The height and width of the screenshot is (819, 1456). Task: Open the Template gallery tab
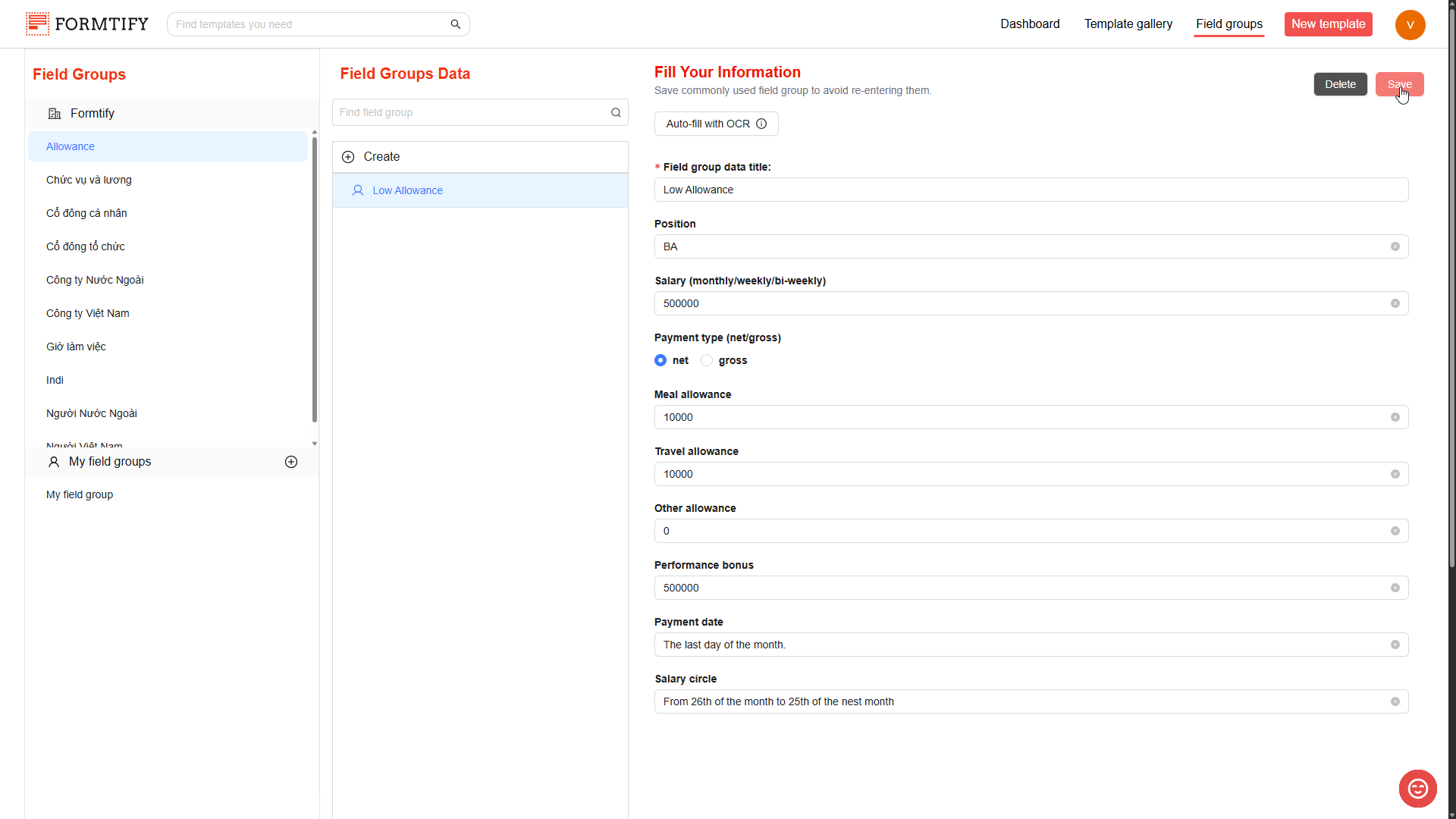pyautogui.click(x=1128, y=24)
